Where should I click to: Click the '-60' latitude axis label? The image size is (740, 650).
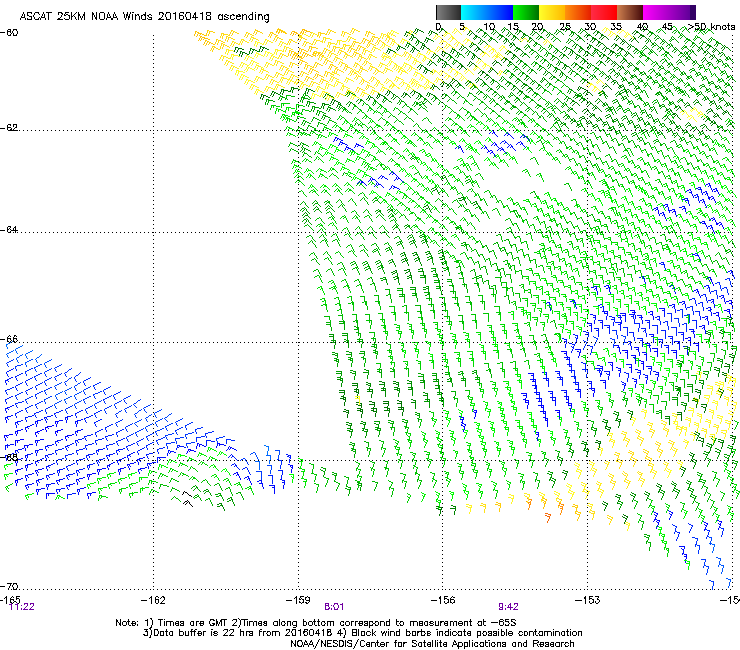[x=9, y=33]
